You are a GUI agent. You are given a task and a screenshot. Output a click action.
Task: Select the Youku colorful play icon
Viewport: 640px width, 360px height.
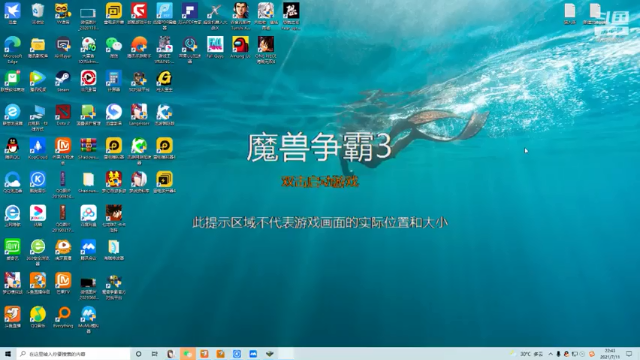(38, 216)
